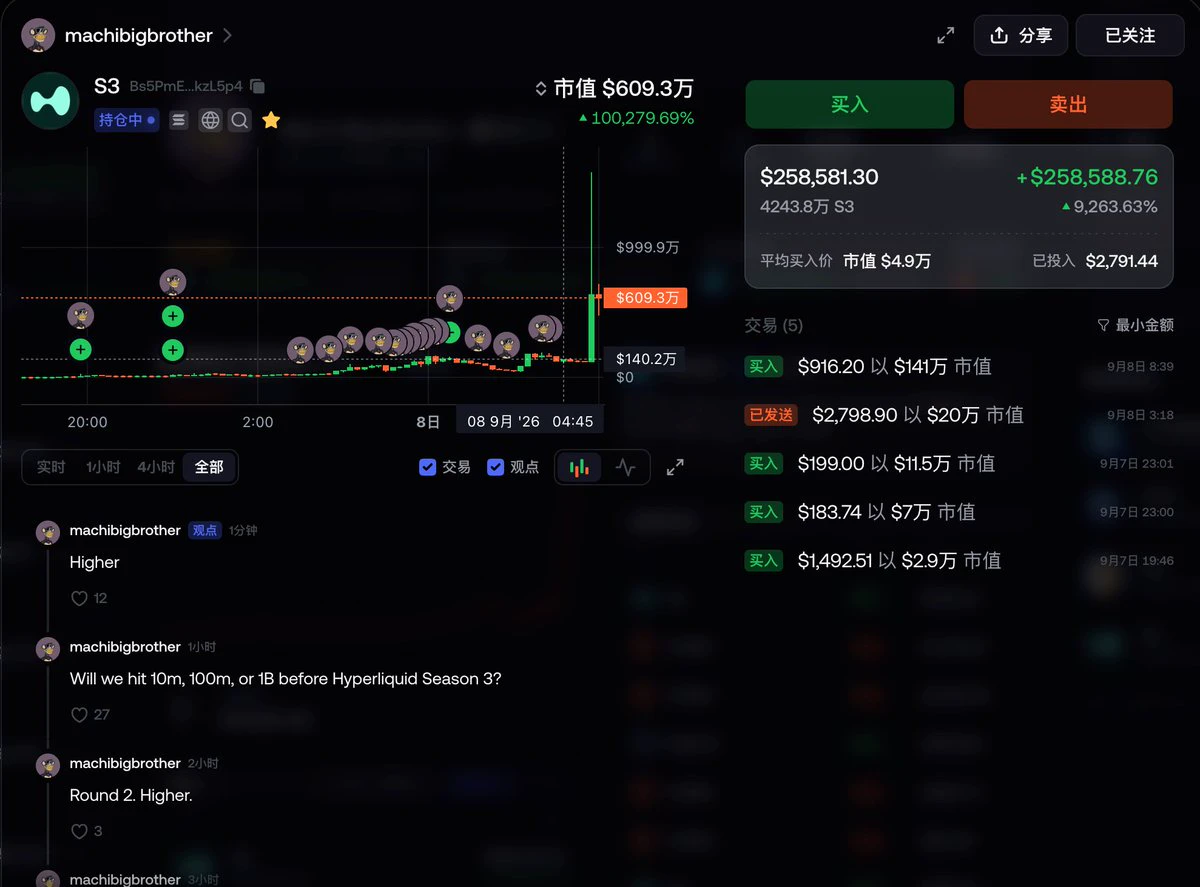This screenshot has width=1200, height=887.
Task: Expand panel with the top diagonal-arrows icon
Action: pyautogui.click(x=945, y=35)
